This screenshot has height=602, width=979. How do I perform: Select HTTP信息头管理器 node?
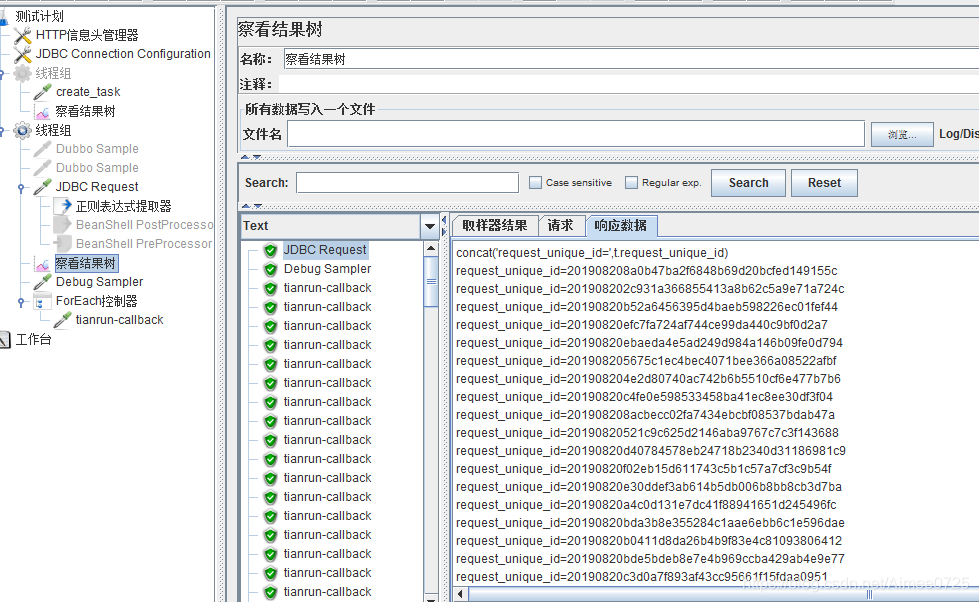click(87, 35)
